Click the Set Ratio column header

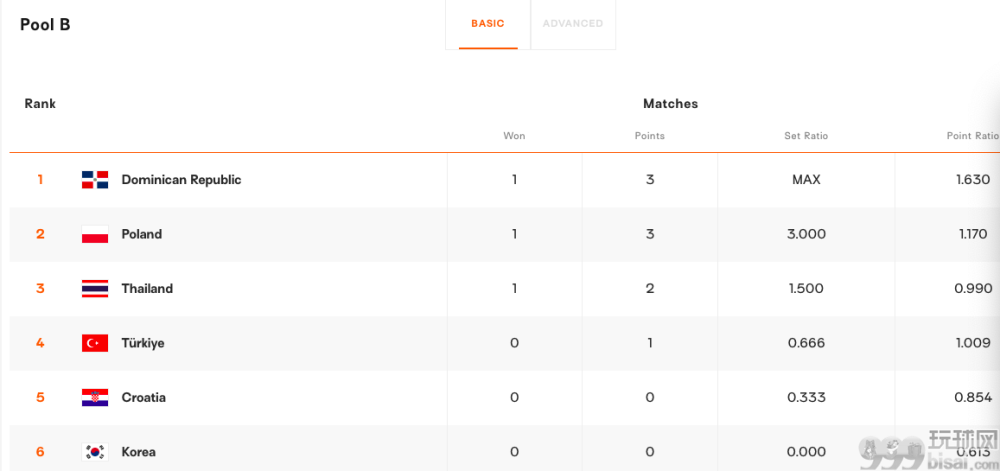pyautogui.click(x=806, y=136)
